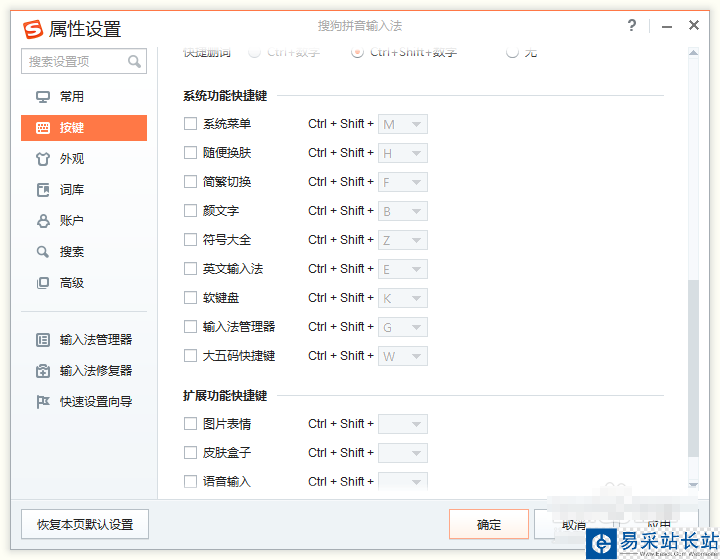
Task: Click the flag icon for 快速设置向导
Action: coord(43,402)
